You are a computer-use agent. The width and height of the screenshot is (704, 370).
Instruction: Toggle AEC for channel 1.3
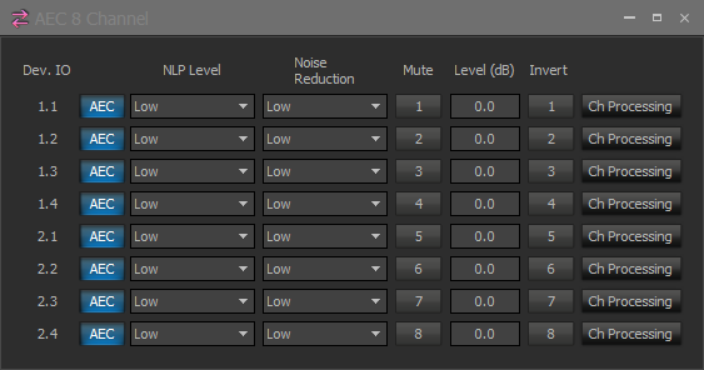[102, 171]
